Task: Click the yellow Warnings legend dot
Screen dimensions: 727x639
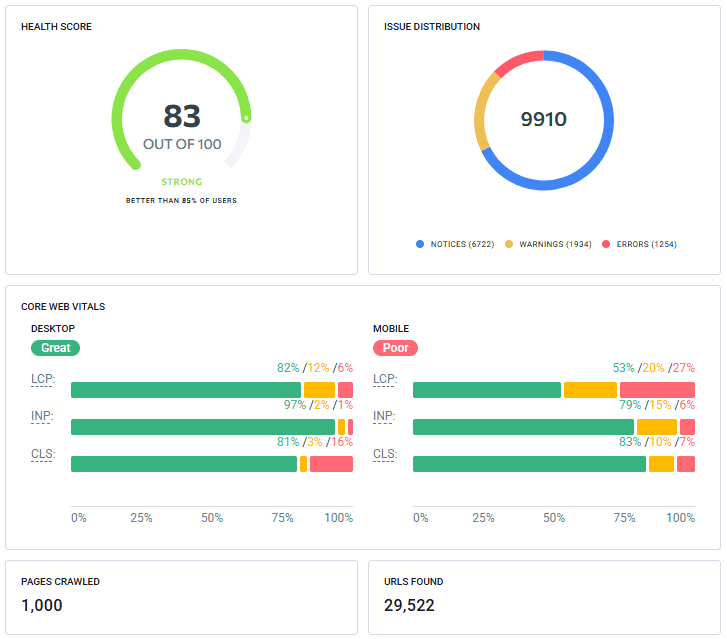Action: (509, 244)
